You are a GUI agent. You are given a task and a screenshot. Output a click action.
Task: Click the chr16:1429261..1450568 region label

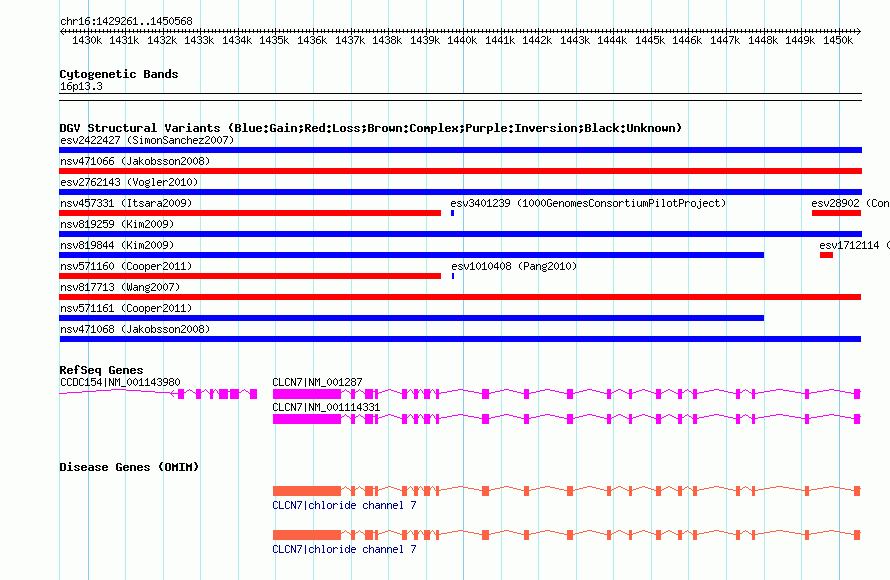coord(126,21)
